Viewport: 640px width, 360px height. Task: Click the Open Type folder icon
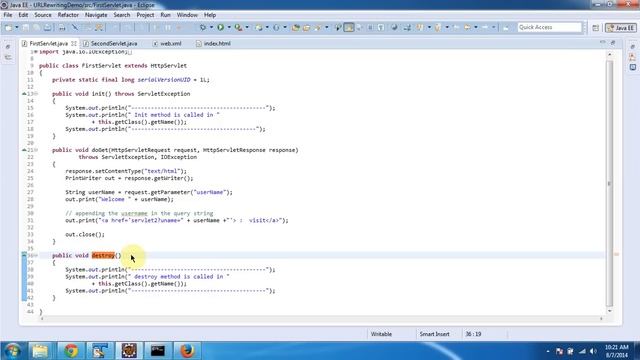pyautogui.click(x=296, y=27)
